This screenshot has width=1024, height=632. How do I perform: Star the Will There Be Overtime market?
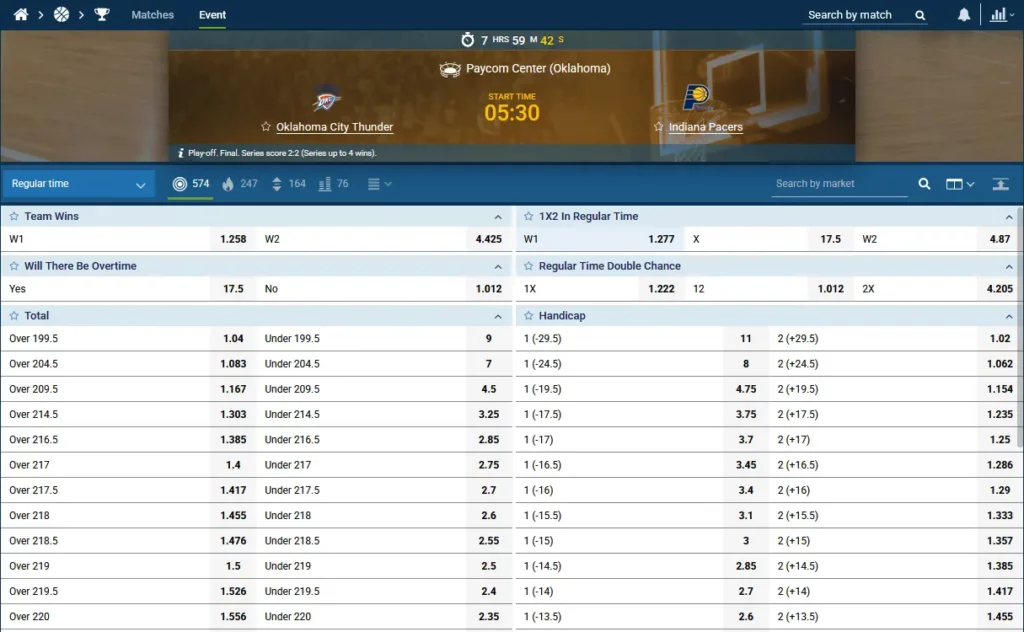14,266
